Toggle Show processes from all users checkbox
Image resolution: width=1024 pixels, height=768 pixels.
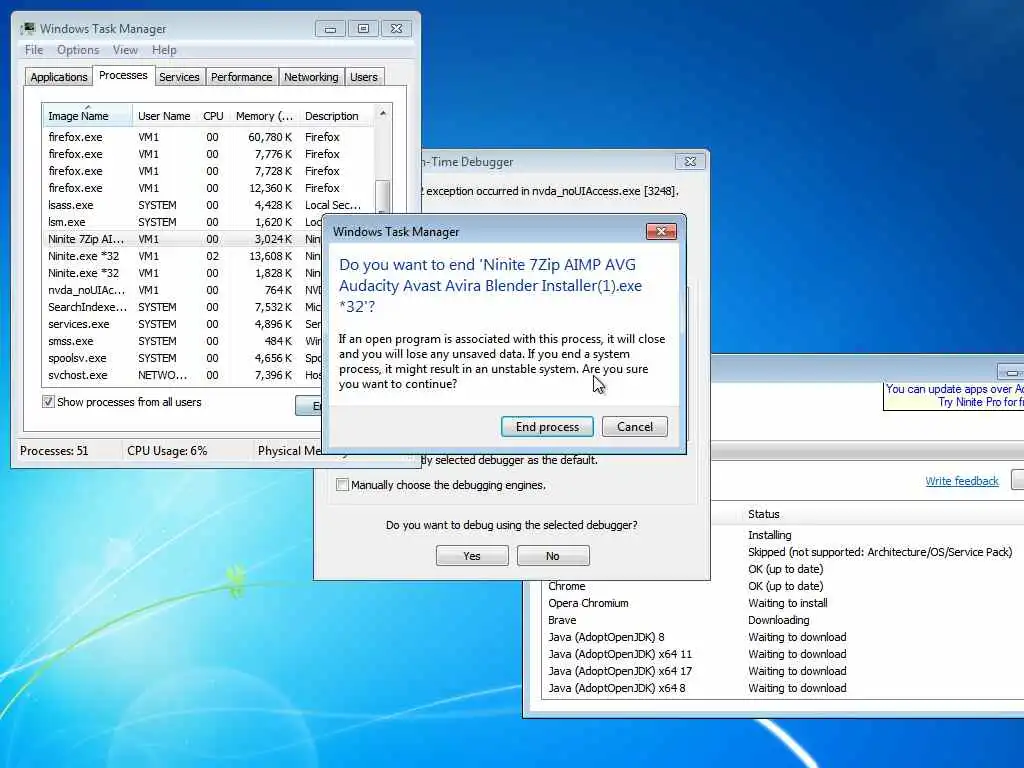click(x=48, y=402)
